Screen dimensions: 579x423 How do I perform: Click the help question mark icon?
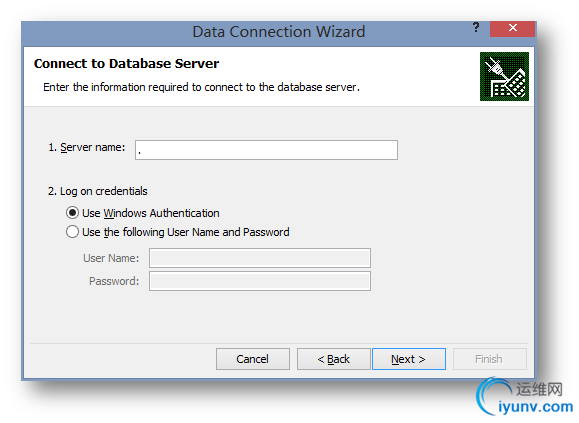[x=476, y=27]
